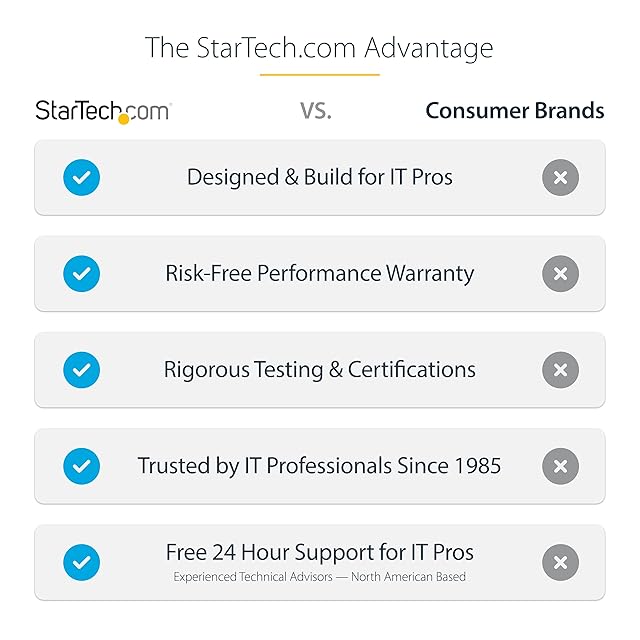
Task: Click the gray X beside Risk-Free Performance Warranty
Action: (560, 274)
